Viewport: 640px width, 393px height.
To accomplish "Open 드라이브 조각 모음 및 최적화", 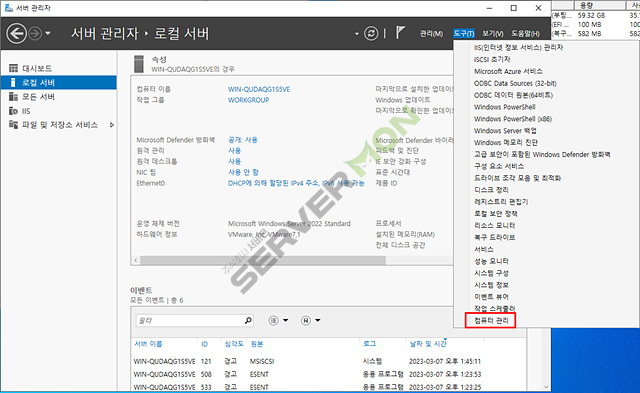I will 517,178.
